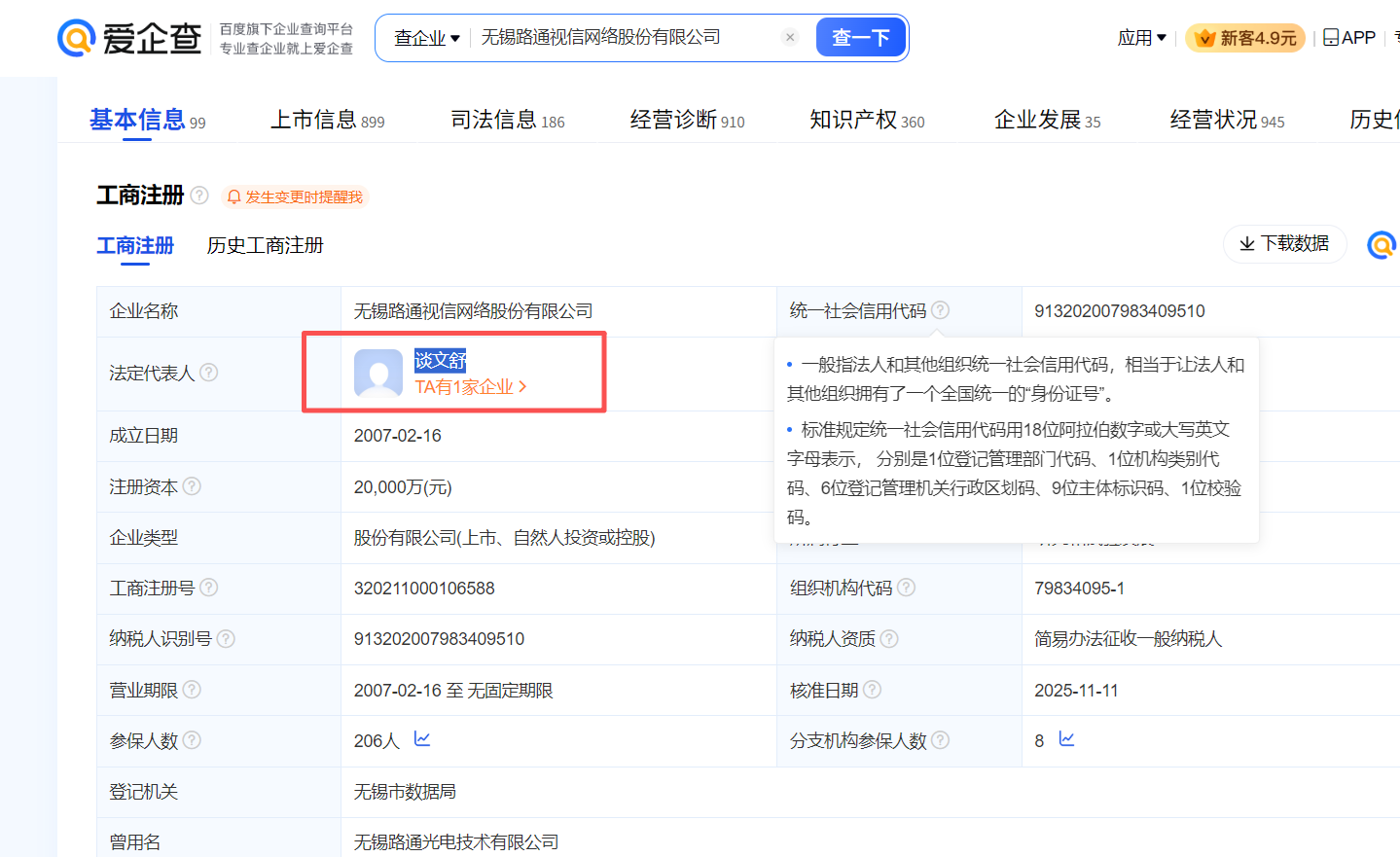Click the 下载数据 button
Screen dimensions: 1400x857
(1284, 243)
